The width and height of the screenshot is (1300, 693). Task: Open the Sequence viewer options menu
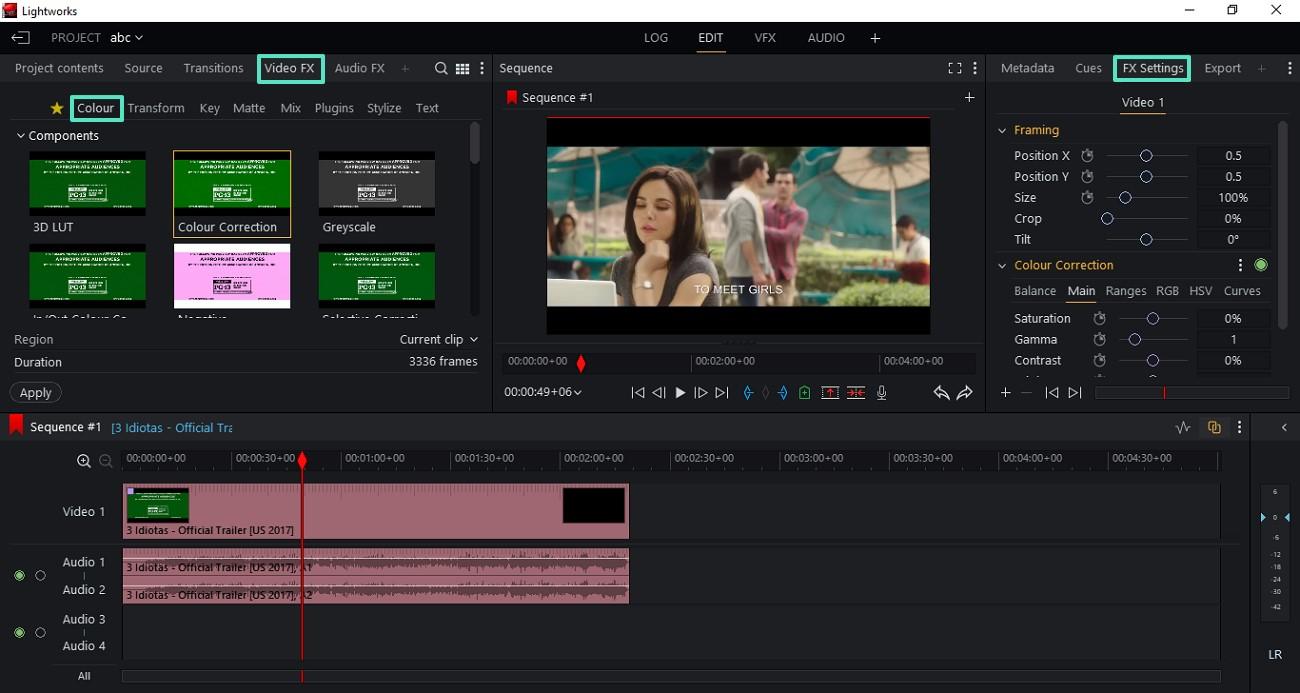click(975, 68)
